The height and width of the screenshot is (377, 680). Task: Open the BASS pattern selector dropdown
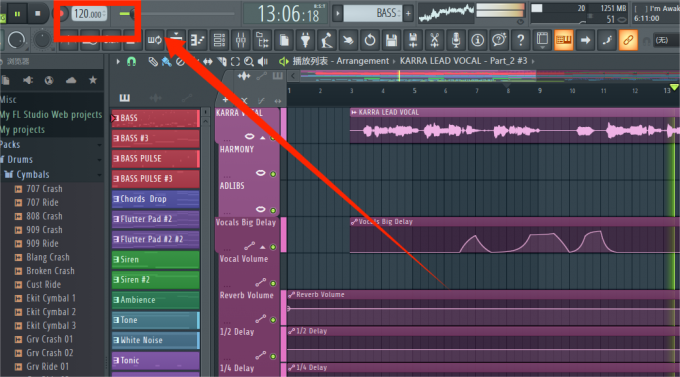pyautogui.click(x=373, y=13)
